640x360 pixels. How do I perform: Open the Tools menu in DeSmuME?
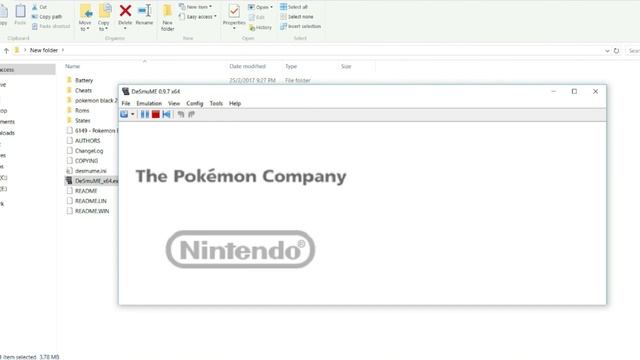pos(216,103)
